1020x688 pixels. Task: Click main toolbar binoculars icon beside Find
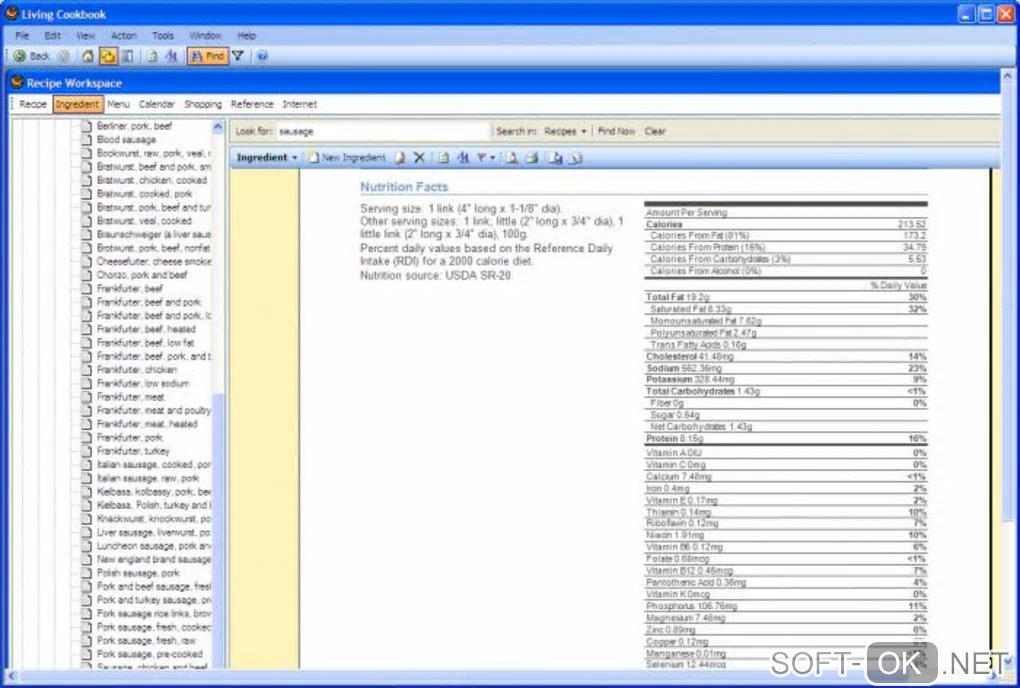point(172,56)
